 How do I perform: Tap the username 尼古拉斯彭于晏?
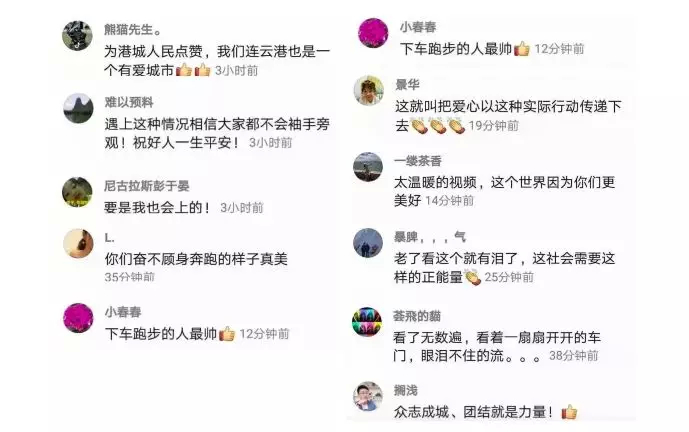[x=147, y=186]
